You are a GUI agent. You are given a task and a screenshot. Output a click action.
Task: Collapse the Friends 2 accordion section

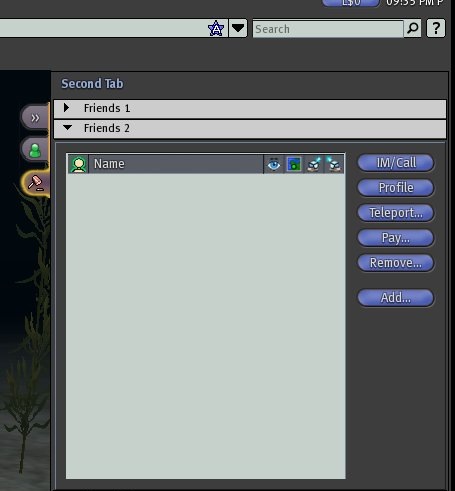pyautogui.click(x=250, y=129)
